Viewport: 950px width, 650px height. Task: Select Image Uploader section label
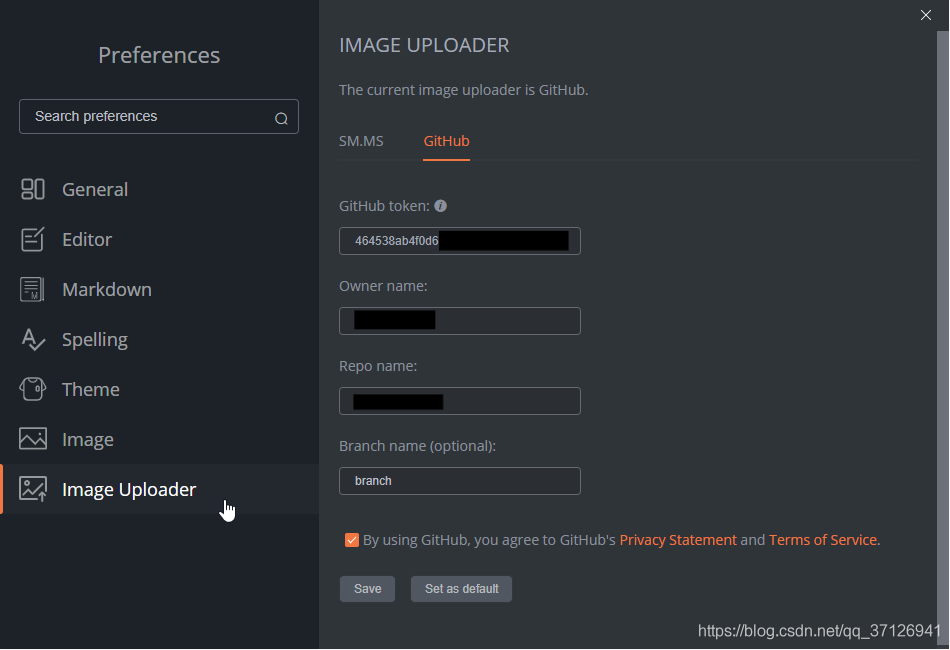[129, 489]
